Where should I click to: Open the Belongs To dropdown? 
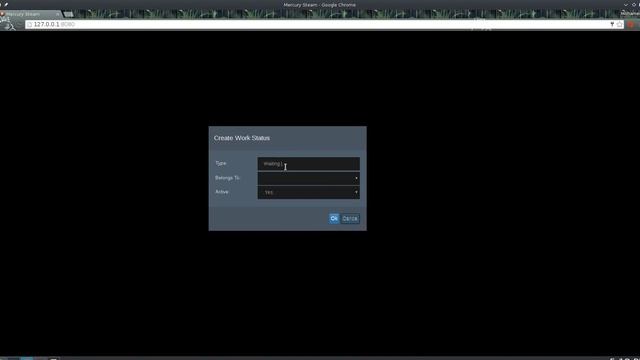309,178
